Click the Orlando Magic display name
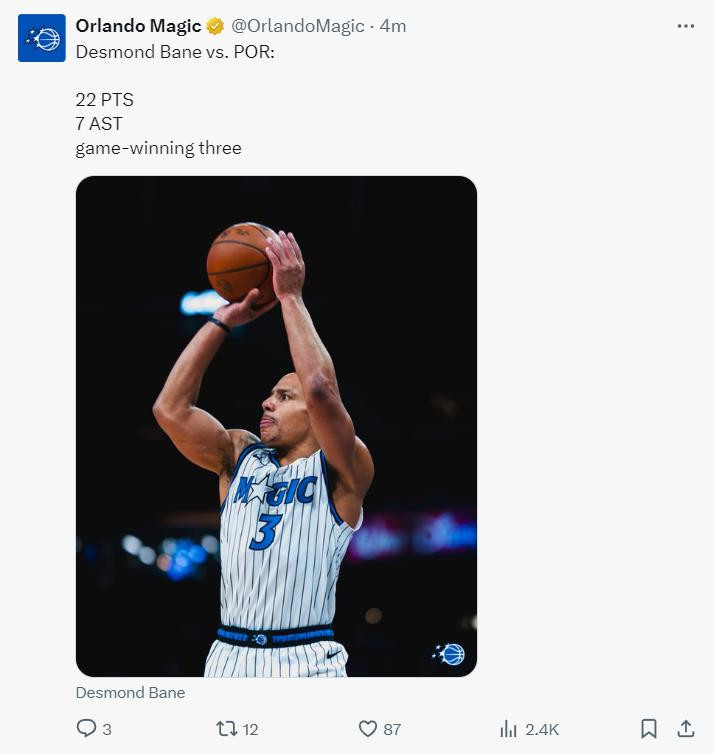The width and height of the screenshot is (714, 754). [138, 27]
